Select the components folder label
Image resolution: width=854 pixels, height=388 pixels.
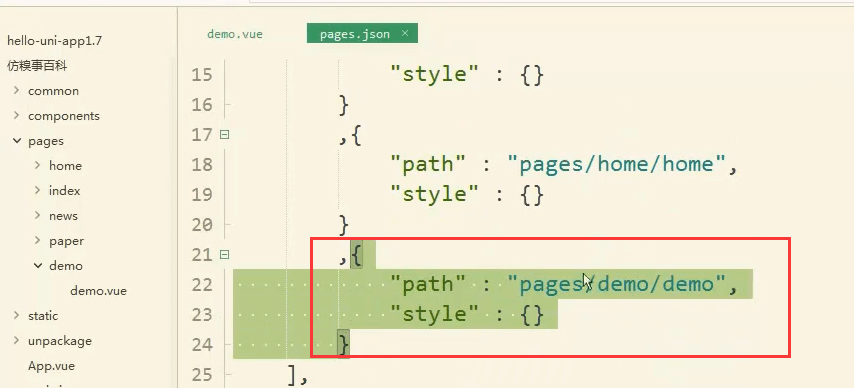click(x=64, y=116)
